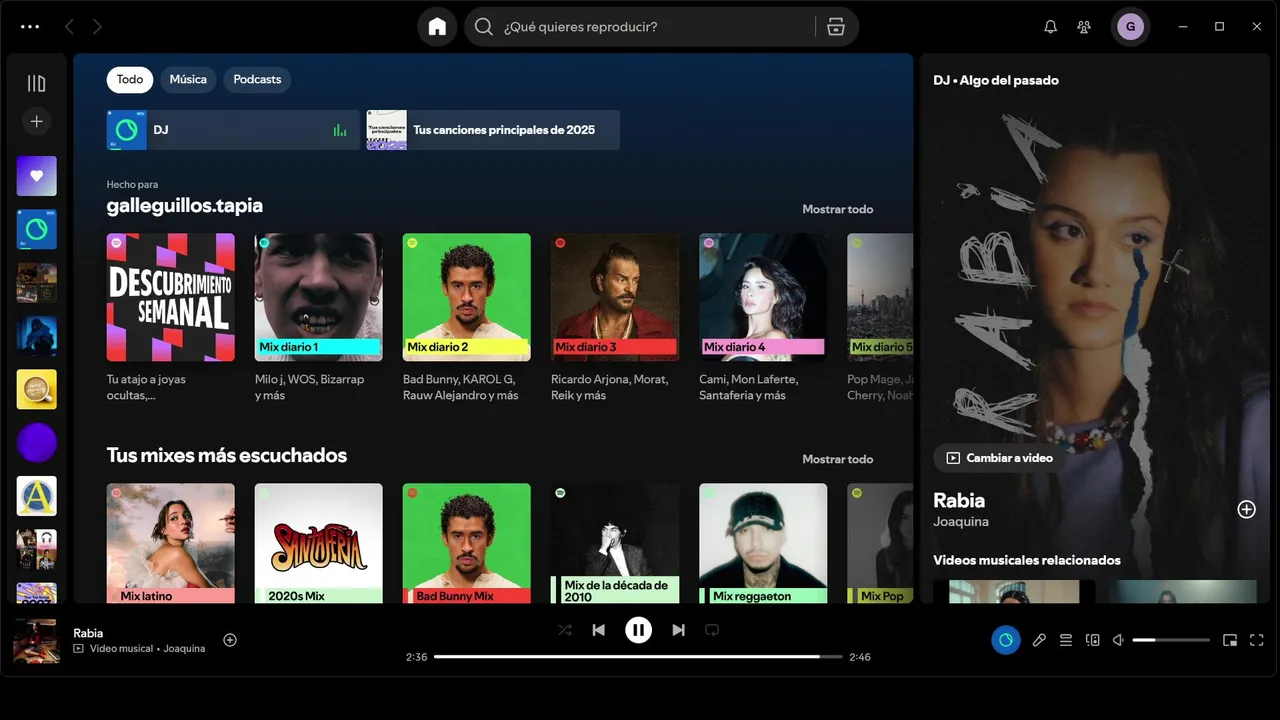
Task: Toggle the DJ button in player bar
Action: 1006,640
